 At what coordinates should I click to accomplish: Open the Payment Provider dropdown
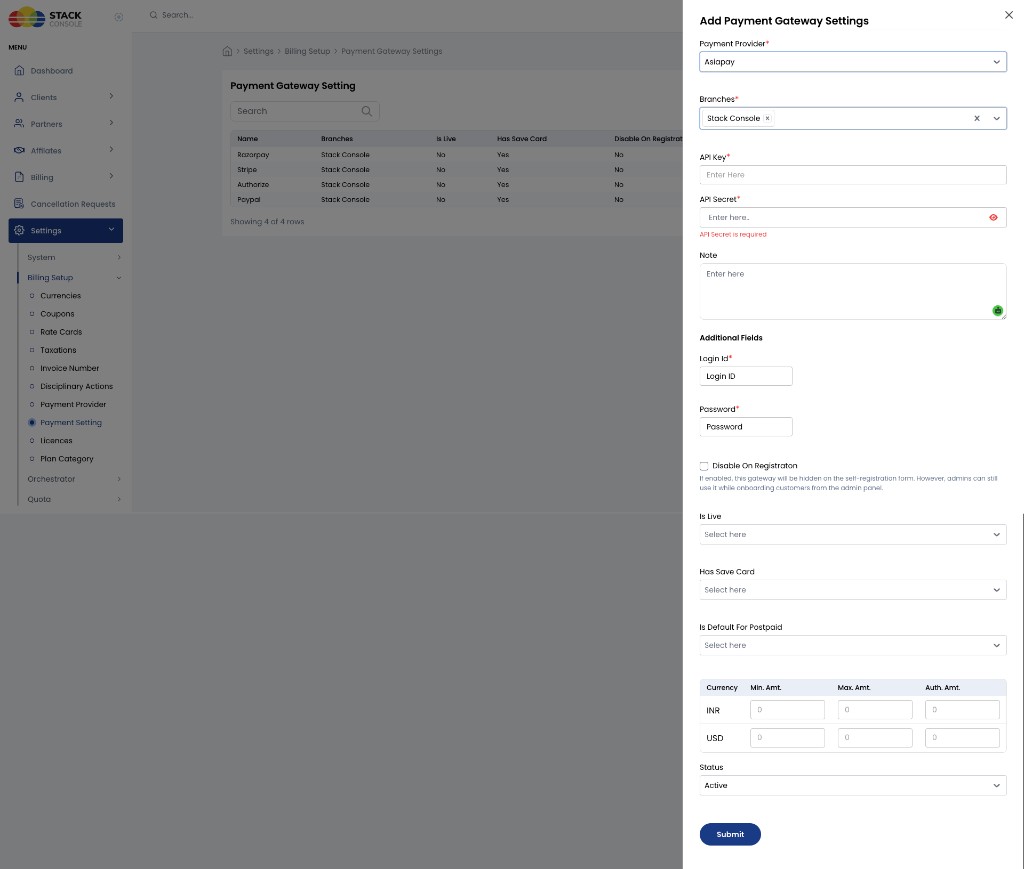click(852, 62)
